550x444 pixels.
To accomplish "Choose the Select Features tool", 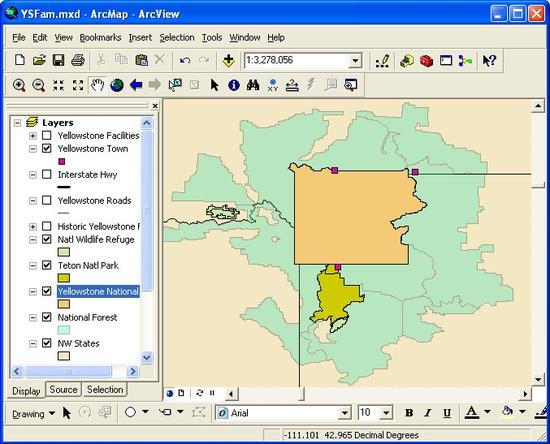I will 175,85.
